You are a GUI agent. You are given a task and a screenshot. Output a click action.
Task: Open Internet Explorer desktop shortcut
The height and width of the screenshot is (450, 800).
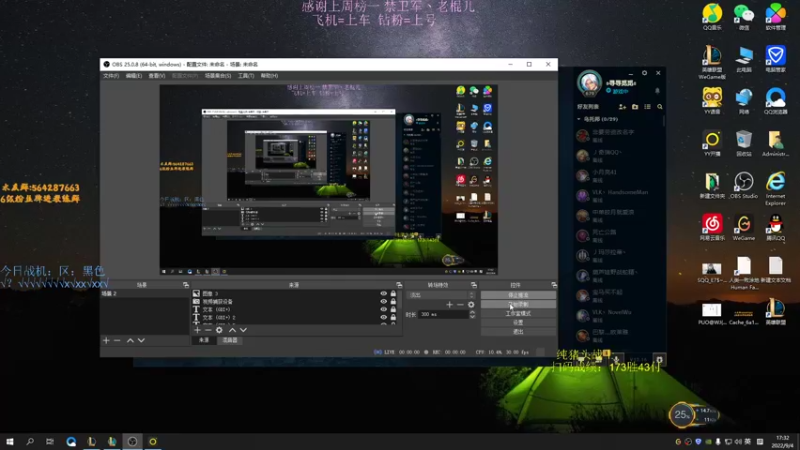tap(776, 188)
